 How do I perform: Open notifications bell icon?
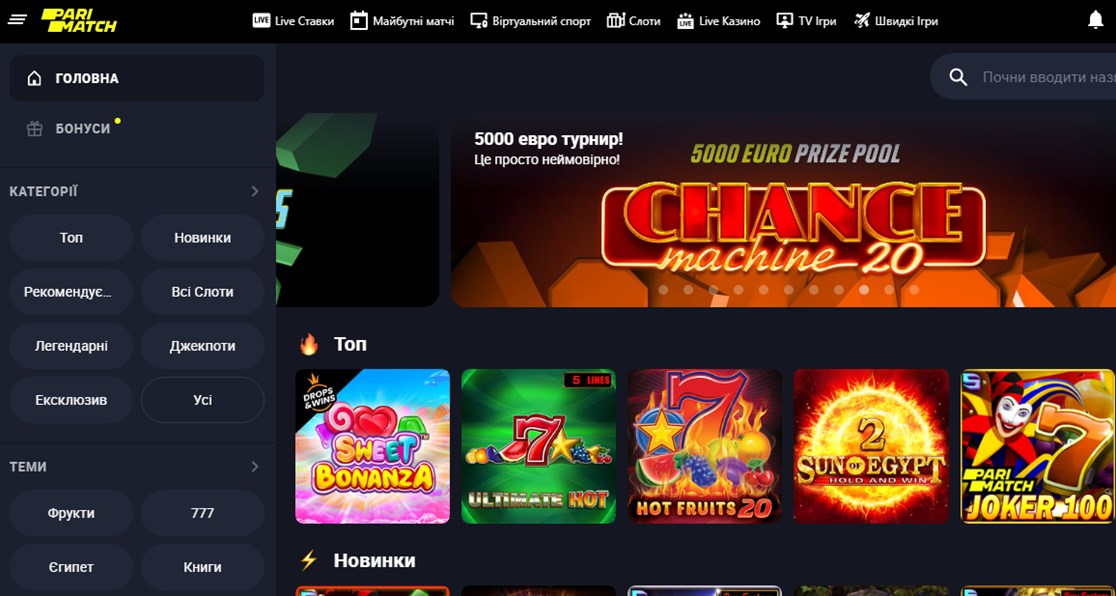pyautogui.click(x=1096, y=21)
